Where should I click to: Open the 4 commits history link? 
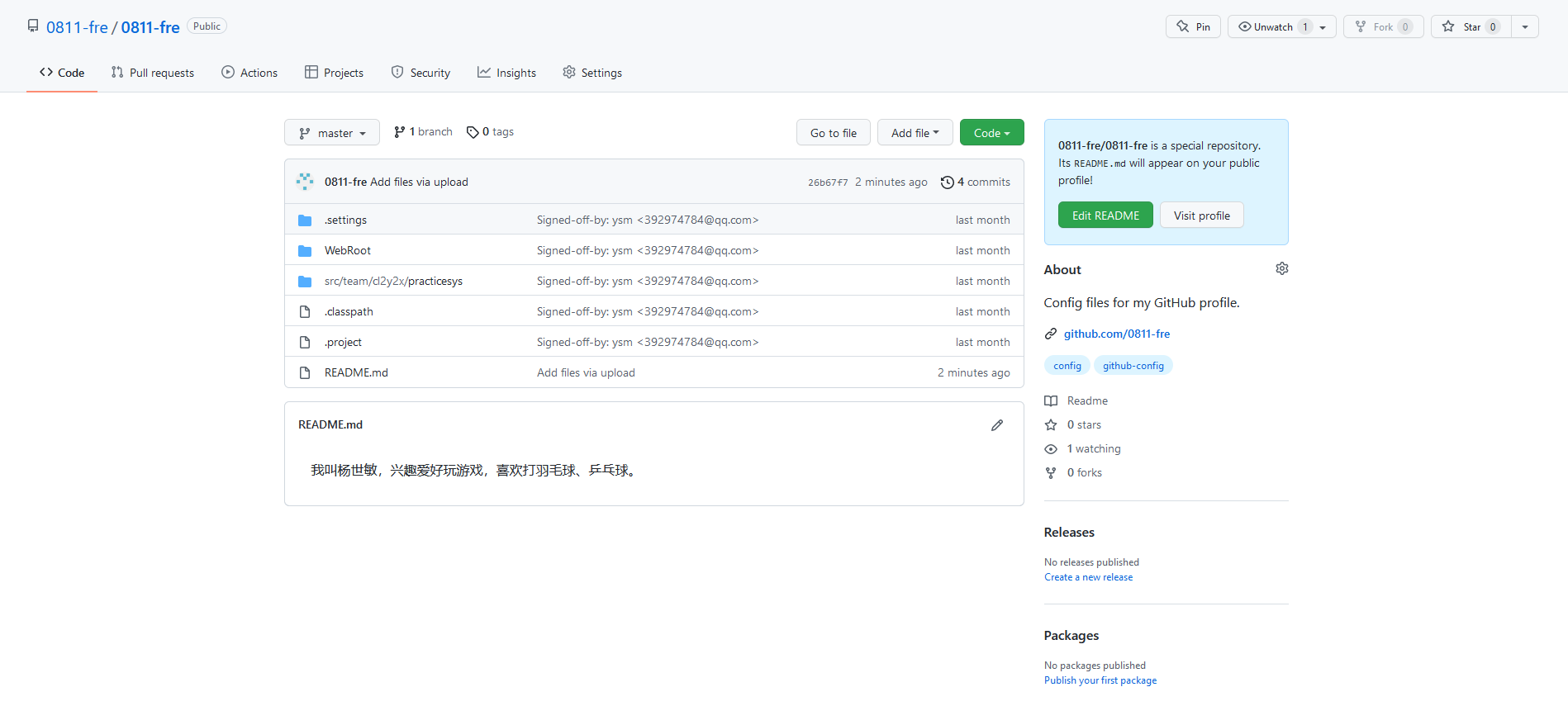pos(976,182)
